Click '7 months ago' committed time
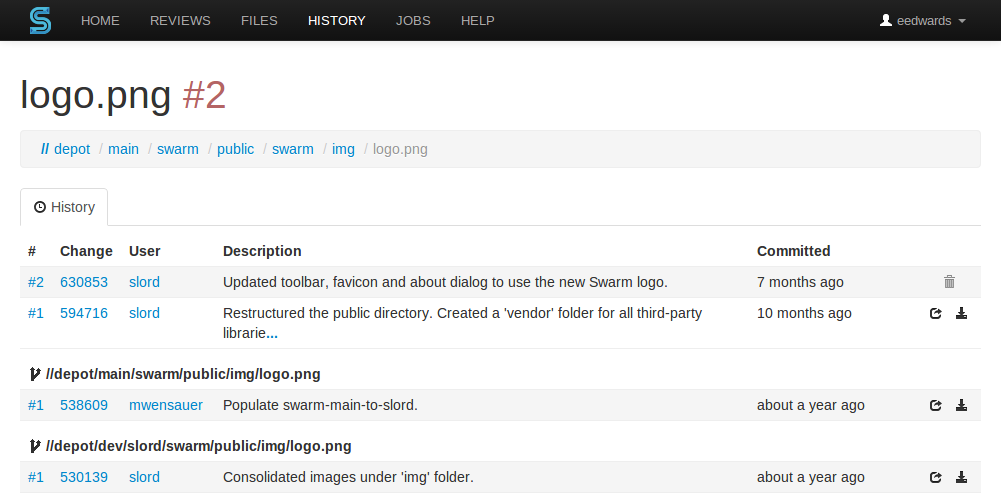 point(800,282)
